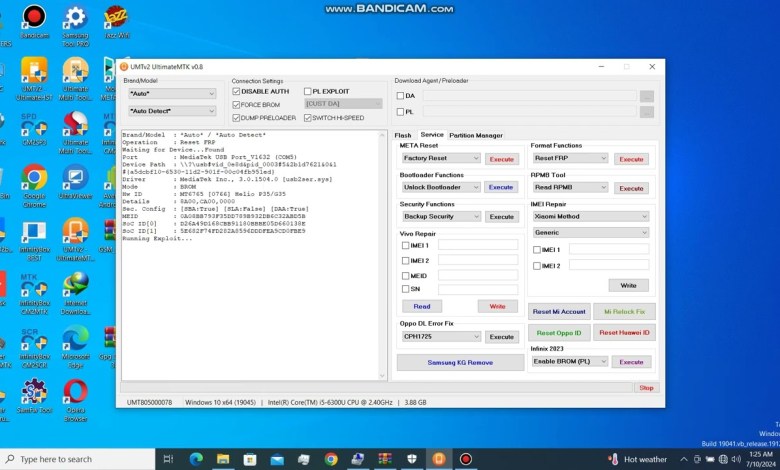Viewport: 780px width, 470px height.
Task: Select the Service tab
Action: [x=432, y=135]
